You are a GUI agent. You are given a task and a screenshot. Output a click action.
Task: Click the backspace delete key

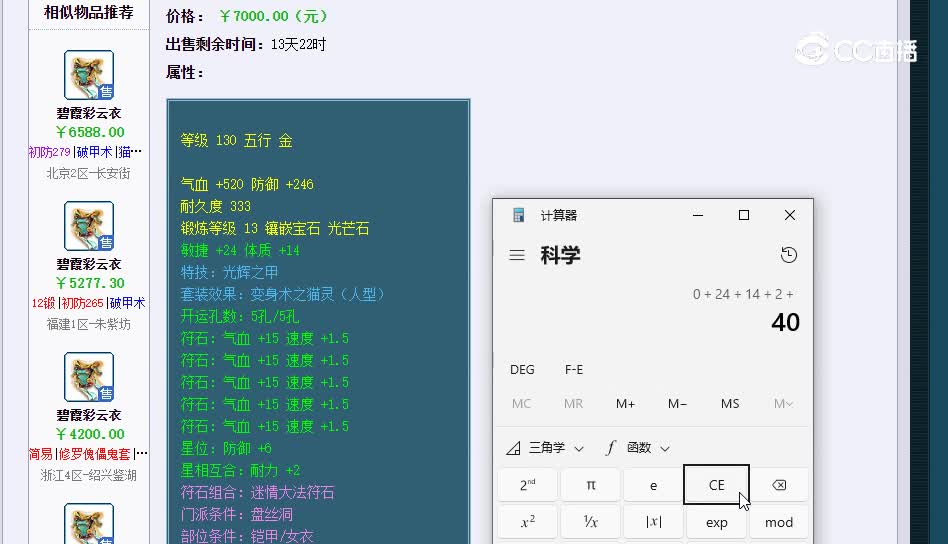click(779, 485)
